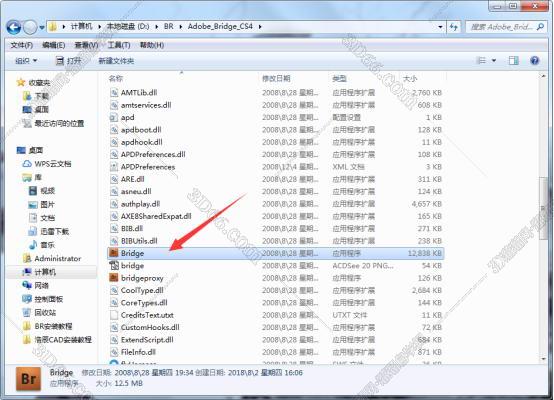554x400 pixels.
Task: Open the 音乐 library
Action: pyautogui.click(x=42, y=245)
